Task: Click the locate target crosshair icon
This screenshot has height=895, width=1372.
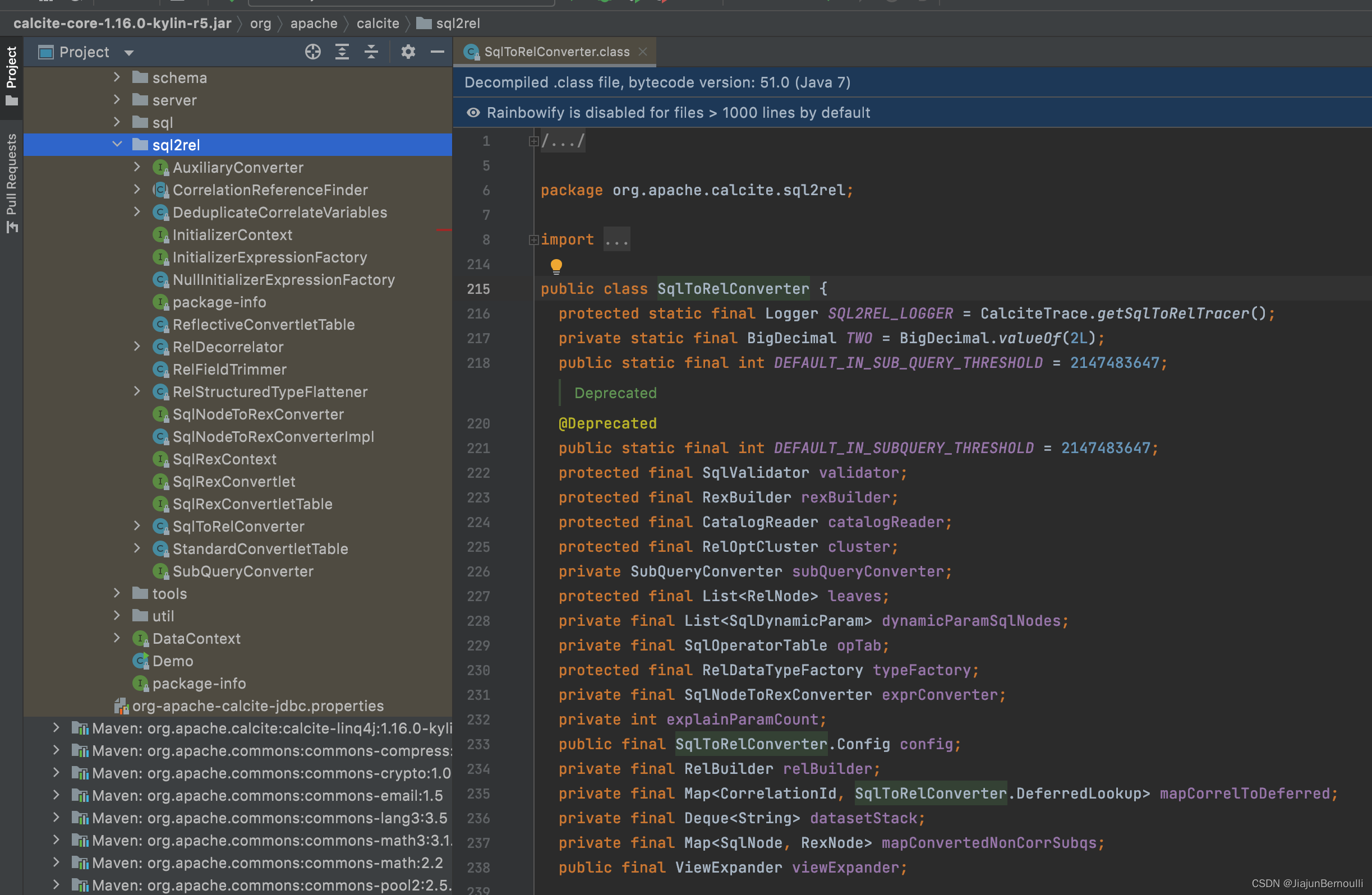Action: coord(312,52)
